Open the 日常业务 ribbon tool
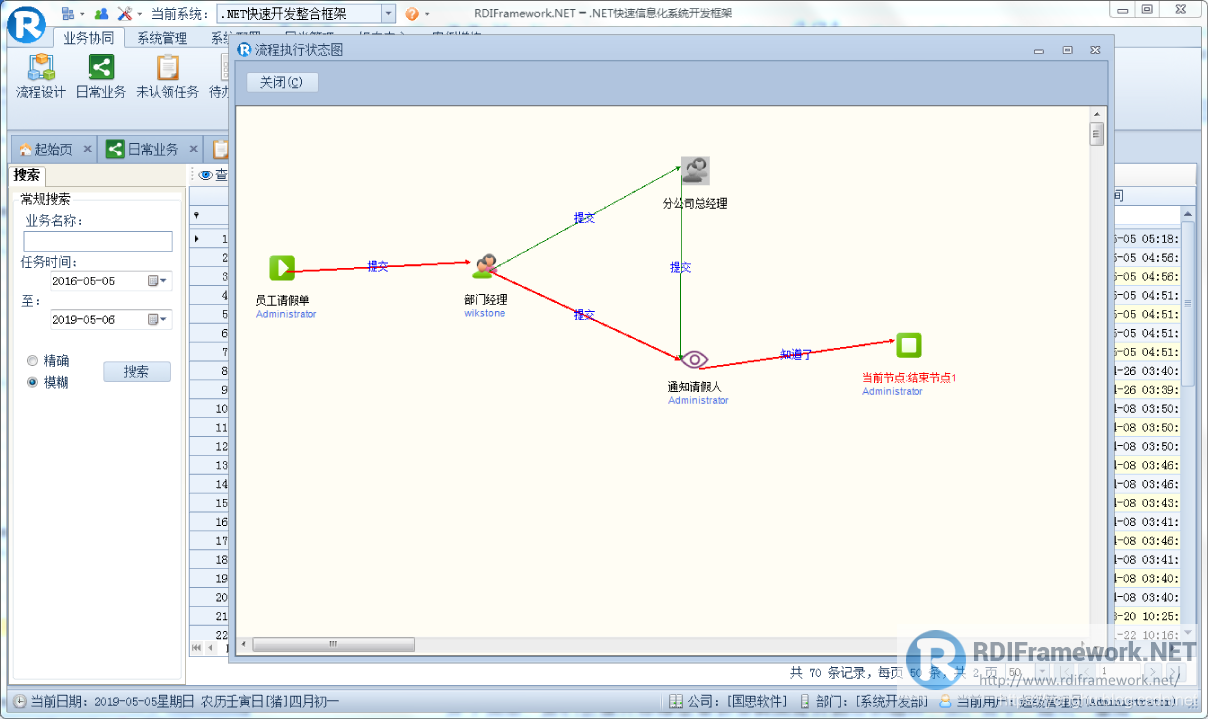This screenshot has width=1208, height=719. click(x=101, y=77)
